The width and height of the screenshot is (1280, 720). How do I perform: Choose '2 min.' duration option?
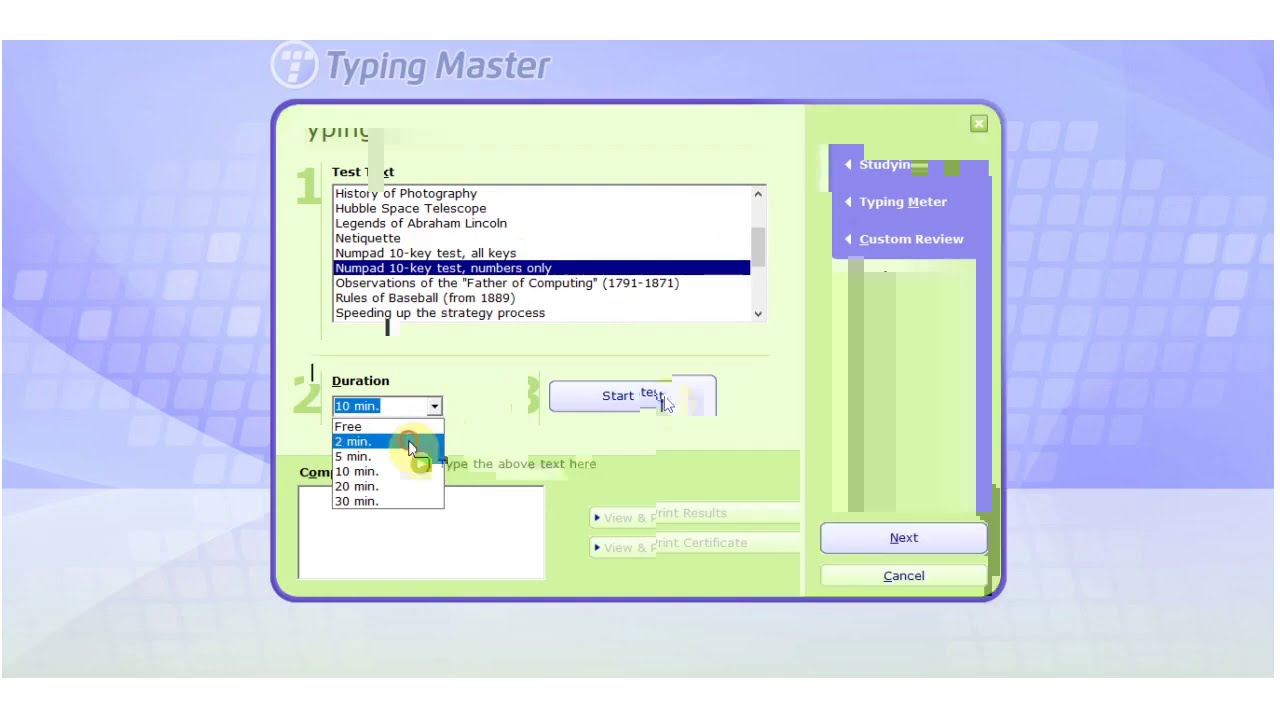tap(388, 441)
